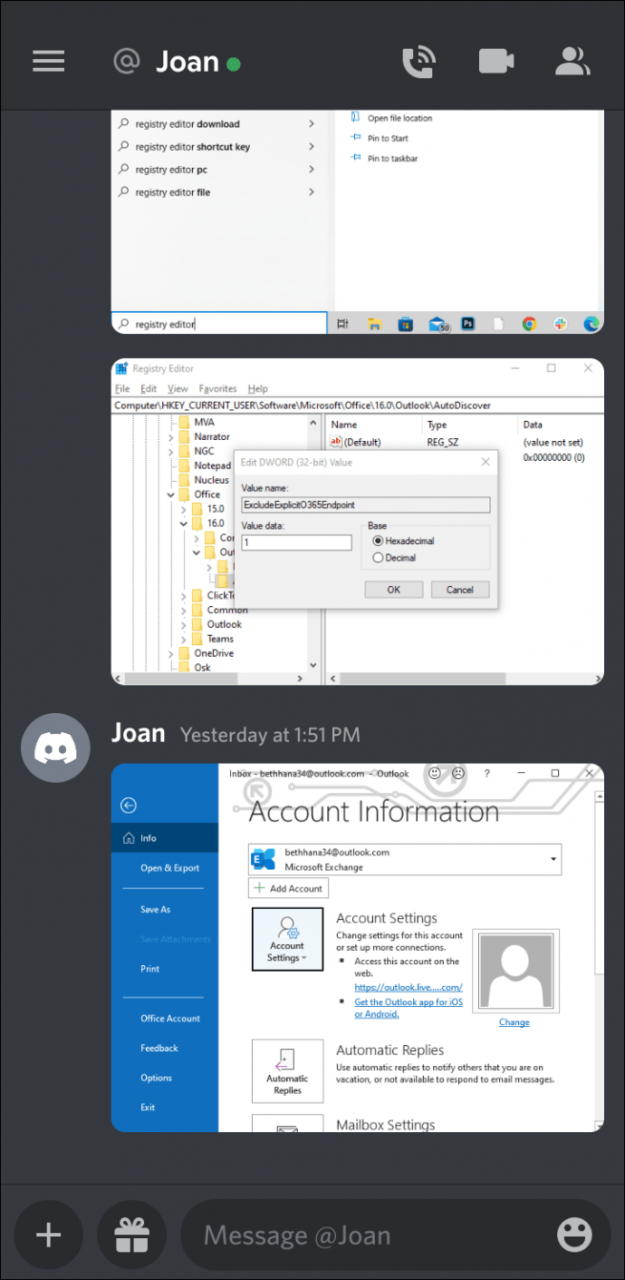This screenshot has width=625, height=1280.
Task: Open Help menu in Registry Editor
Action: (258, 388)
